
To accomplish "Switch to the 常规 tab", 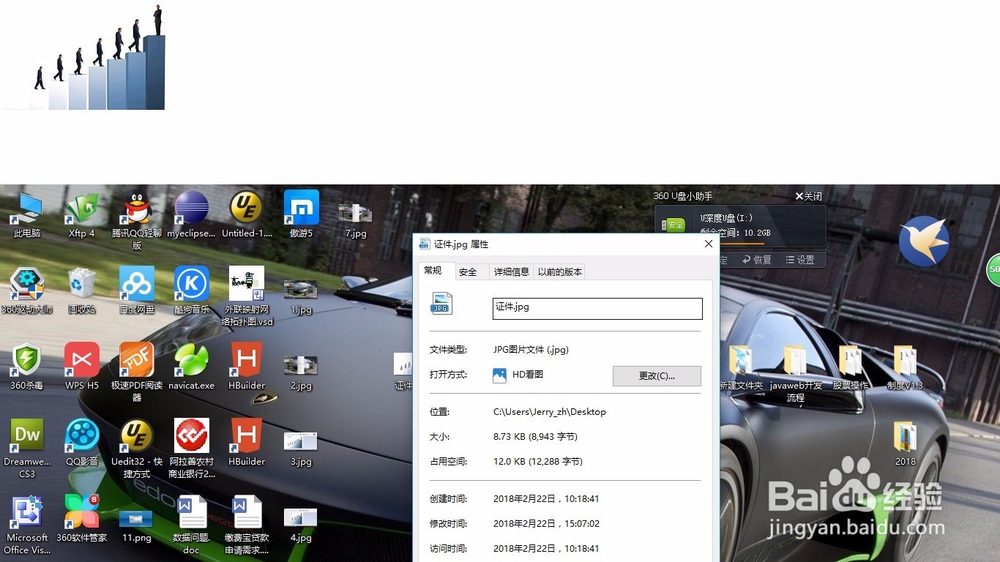I will point(432,270).
